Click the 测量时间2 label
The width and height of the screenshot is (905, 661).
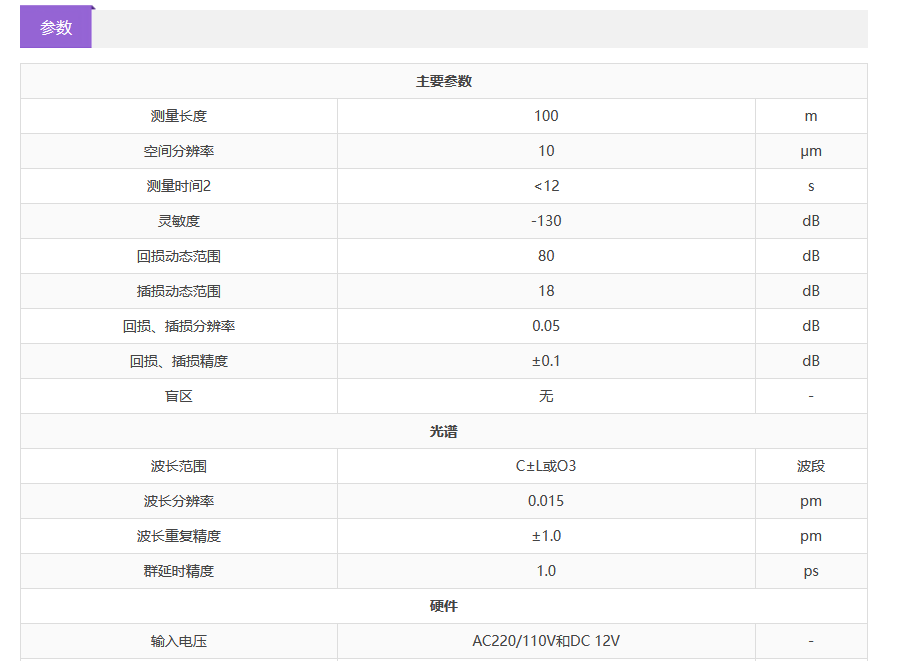pyautogui.click(x=179, y=186)
